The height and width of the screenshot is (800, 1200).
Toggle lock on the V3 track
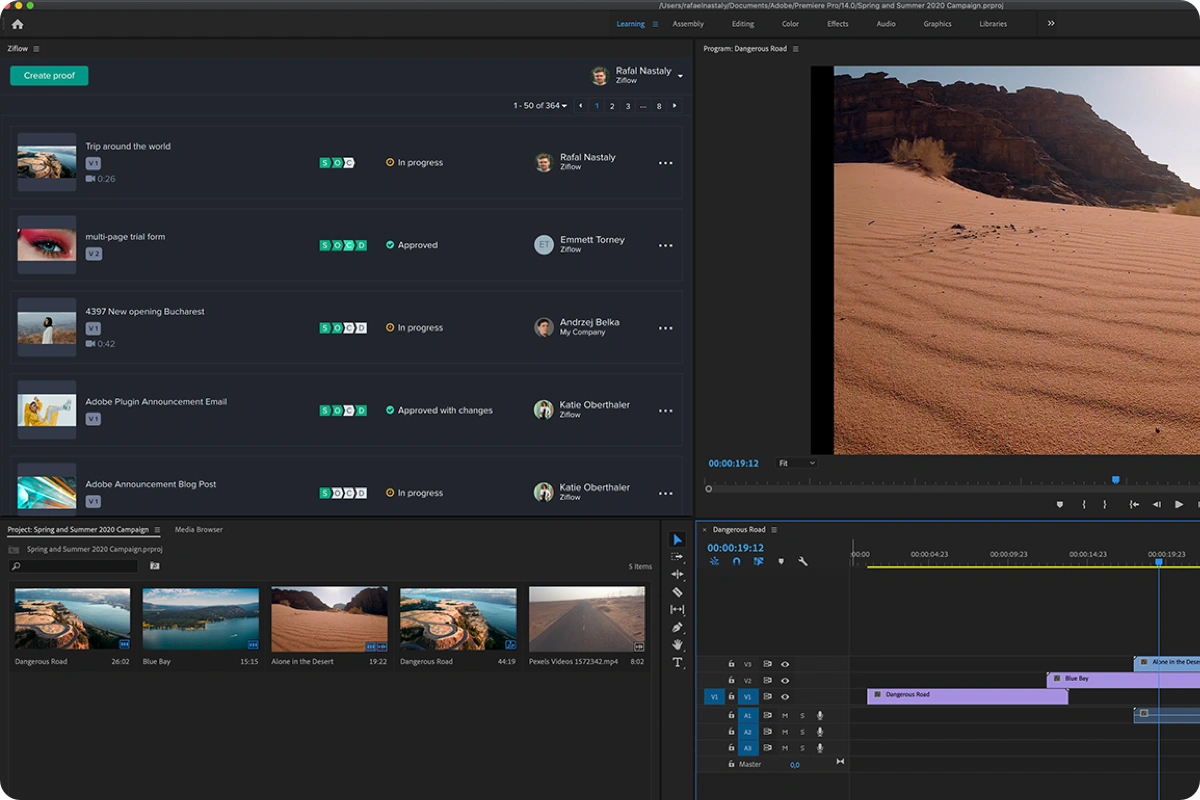(x=731, y=664)
